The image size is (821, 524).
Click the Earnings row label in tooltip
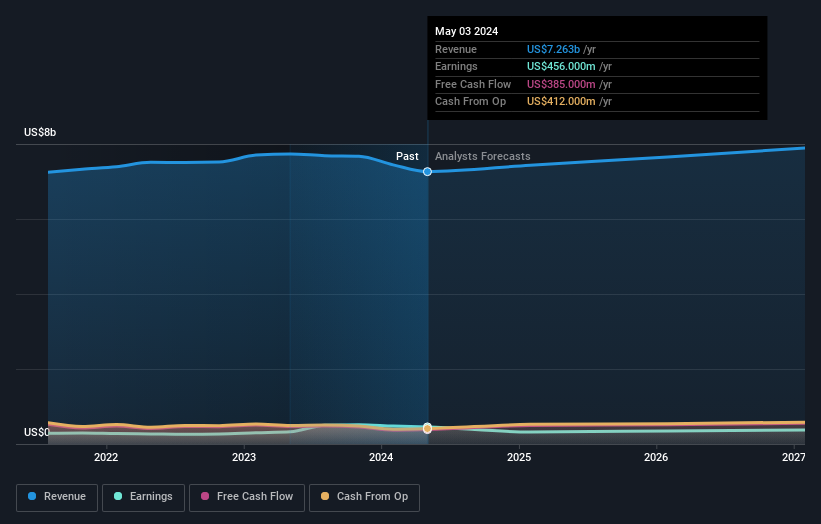[x=456, y=66]
